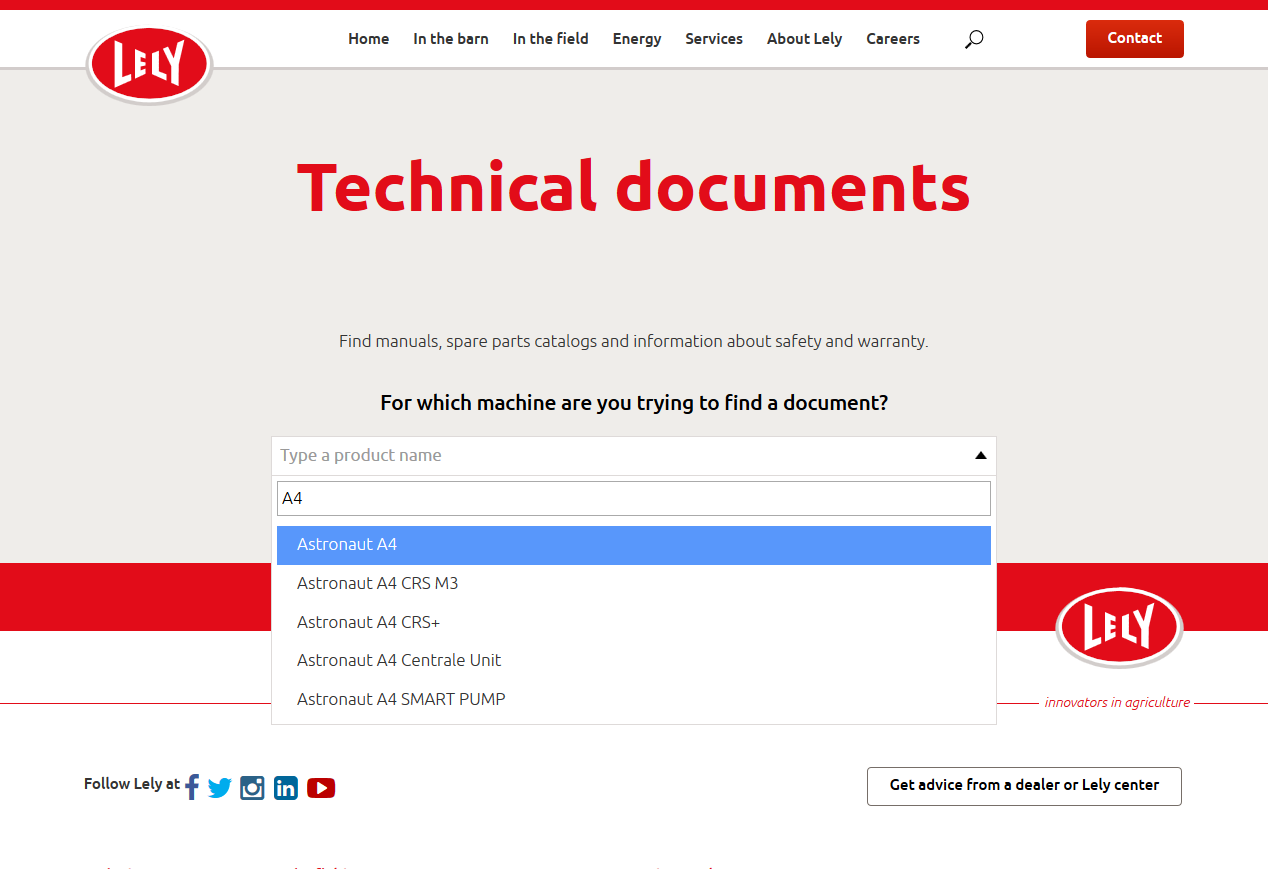Viewport: 1268px width, 869px height.
Task: Click the footer Lely logo
Action: tap(1119, 628)
